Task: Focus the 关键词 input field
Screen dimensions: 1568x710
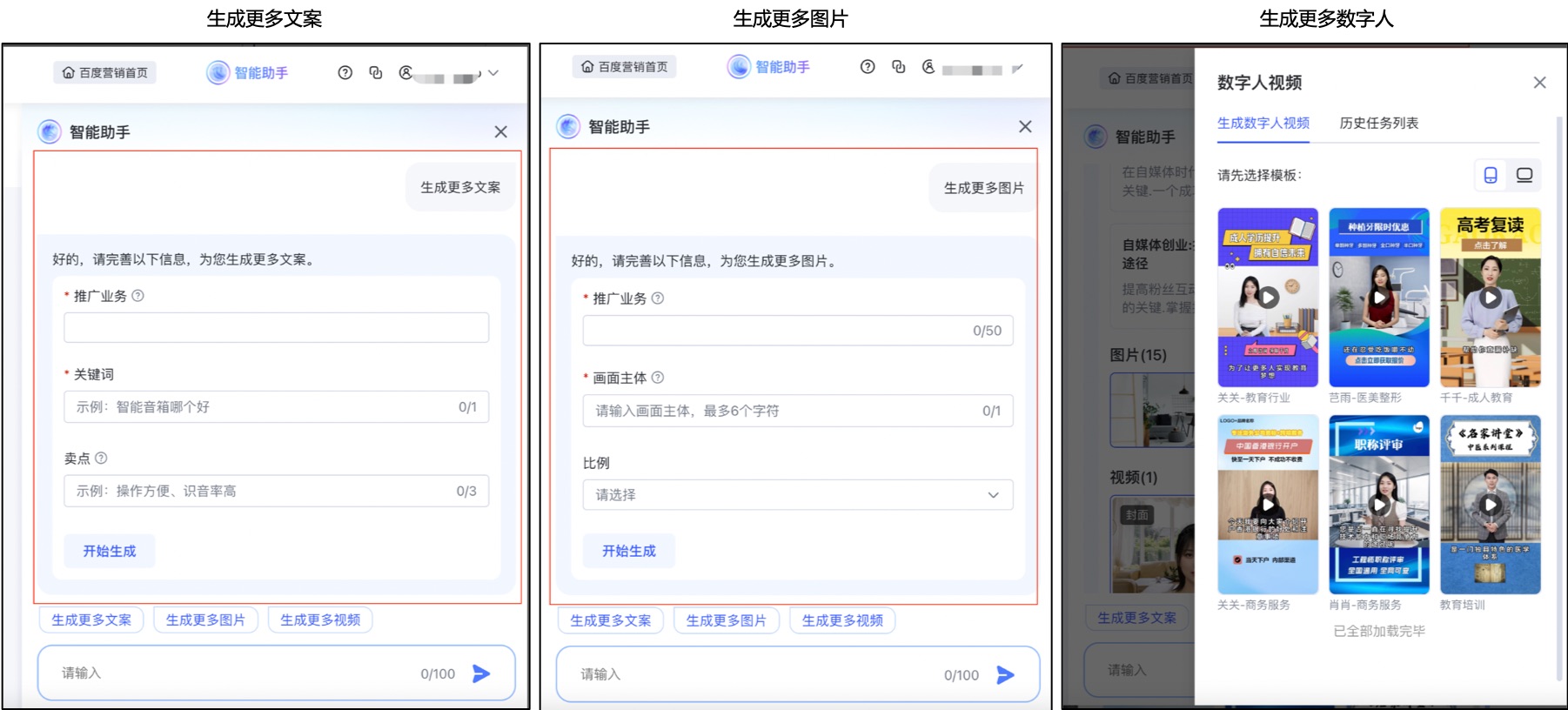Action: (265, 407)
